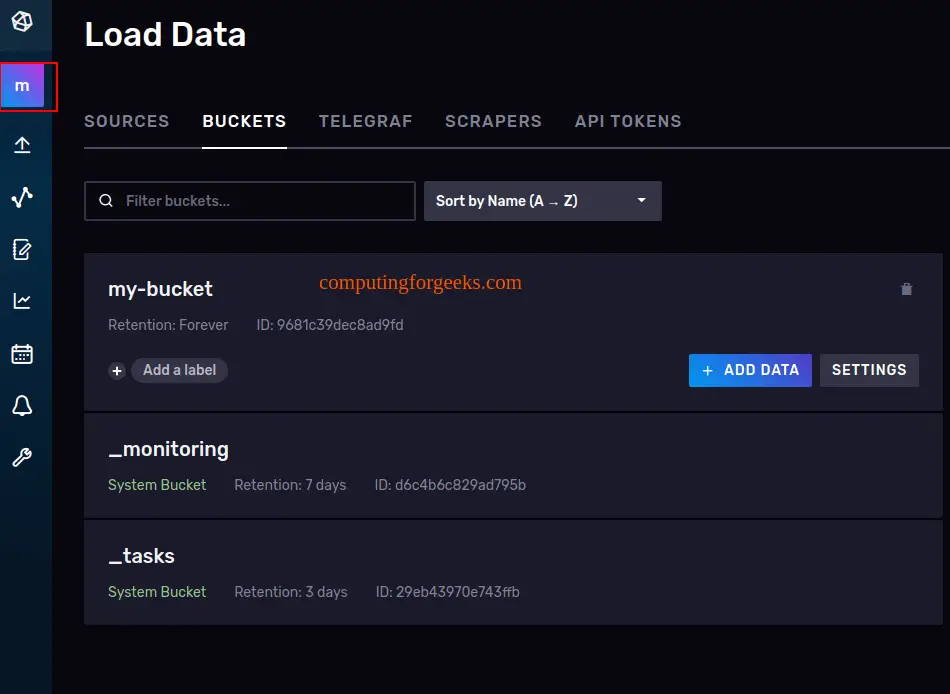Open the Data Explorer graph icon
The height and width of the screenshot is (694, 950).
coord(22,197)
